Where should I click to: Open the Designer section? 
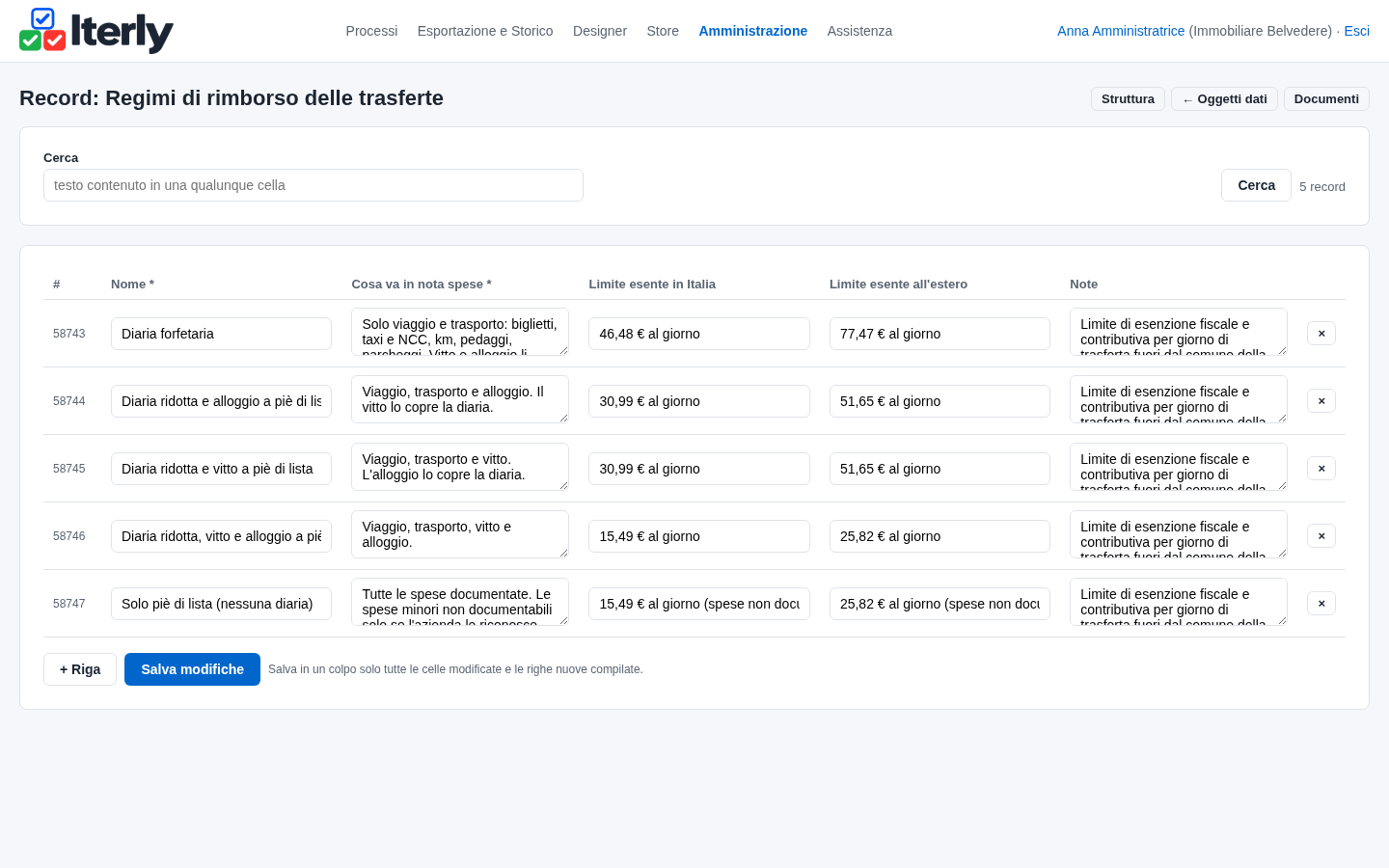coord(600,31)
